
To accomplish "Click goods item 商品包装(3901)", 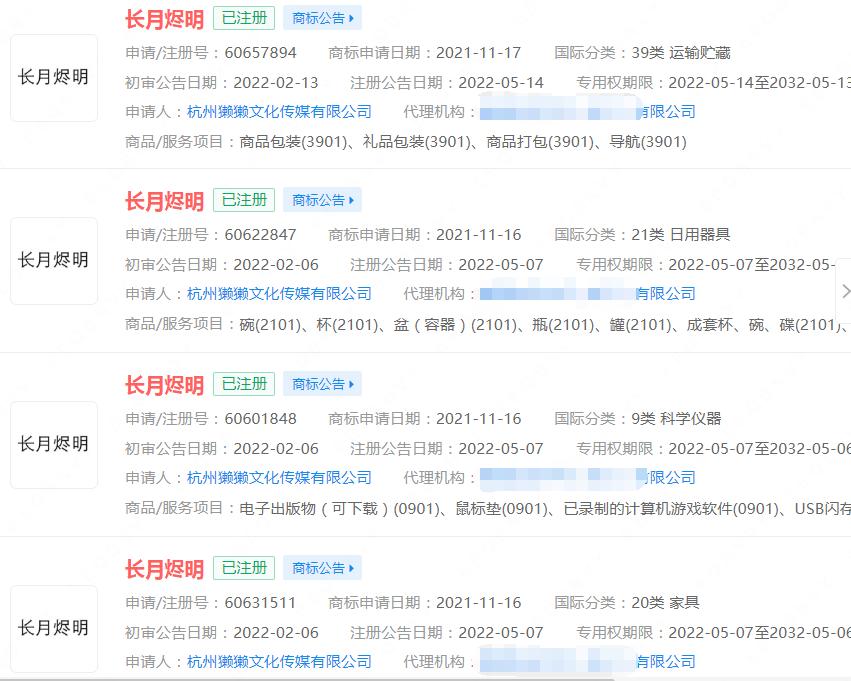I will point(293,142).
